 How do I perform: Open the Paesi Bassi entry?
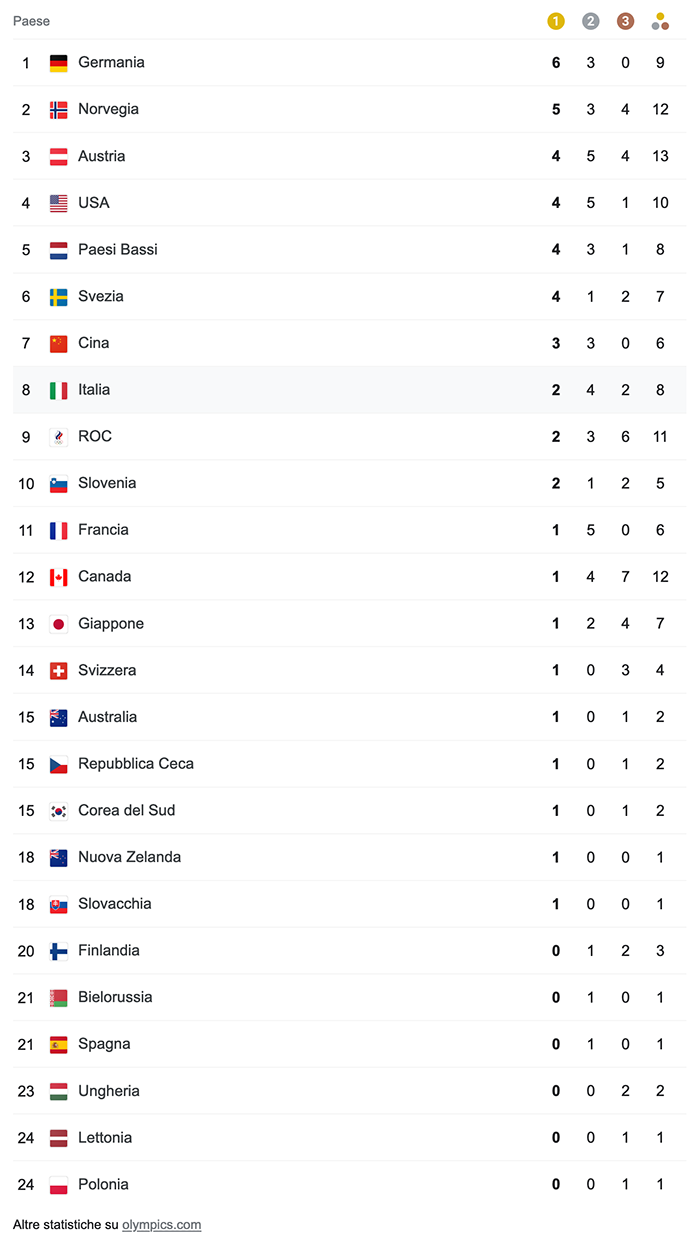(x=118, y=250)
